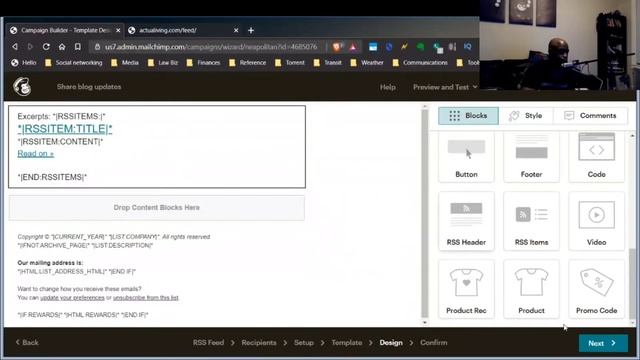Reload the page with refresh icon
640x360 pixels.
[46, 47]
